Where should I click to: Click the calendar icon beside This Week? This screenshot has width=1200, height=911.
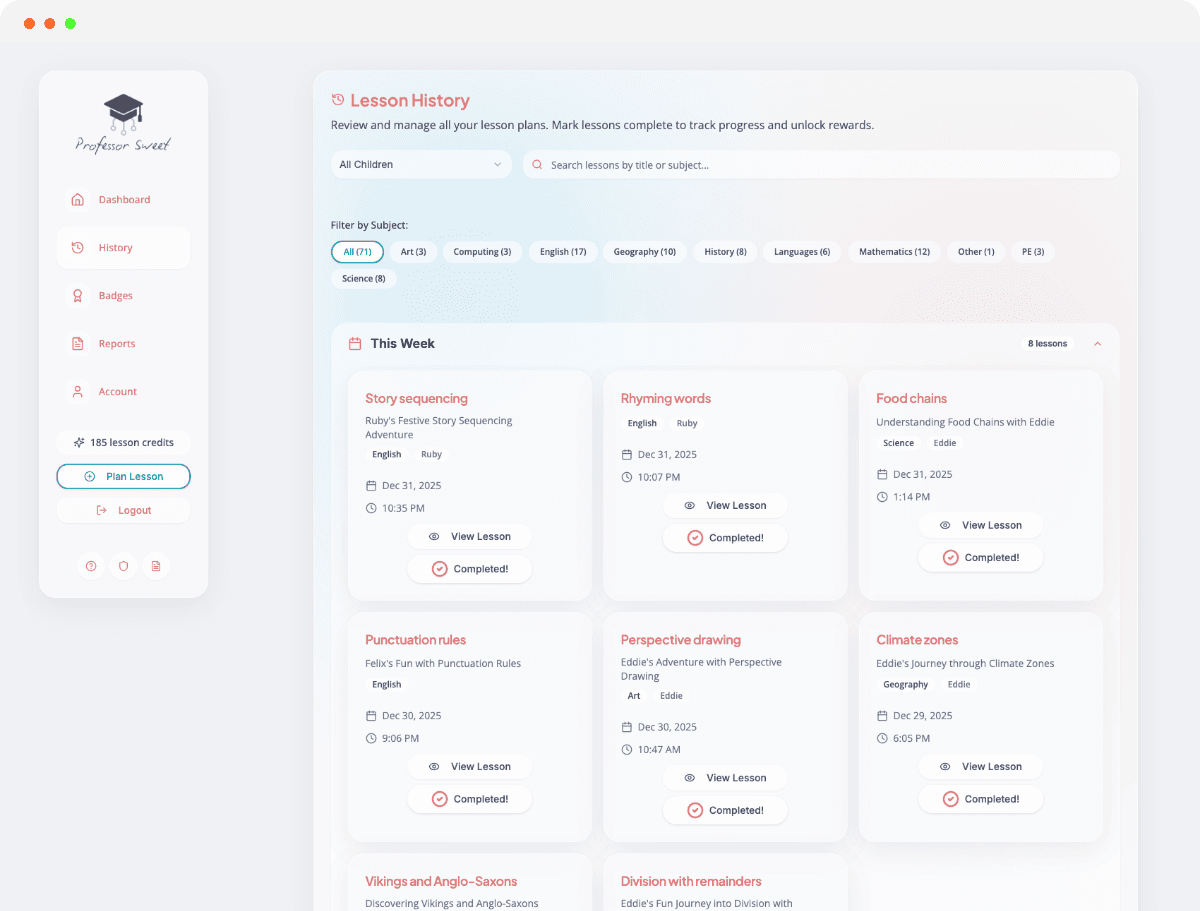pyautogui.click(x=354, y=344)
